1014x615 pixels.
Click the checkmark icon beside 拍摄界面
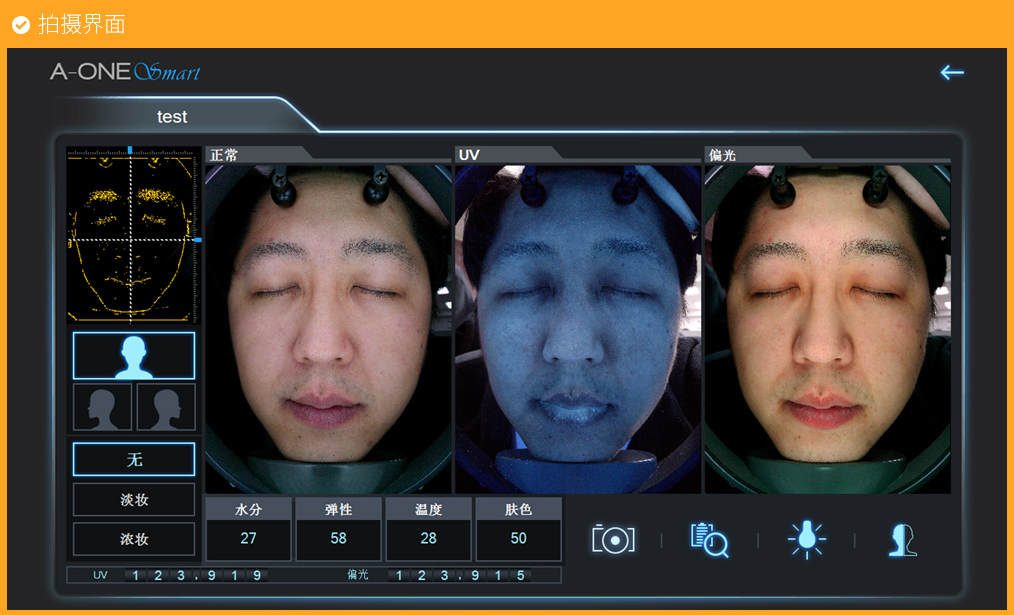pyautogui.click(x=21, y=25)
